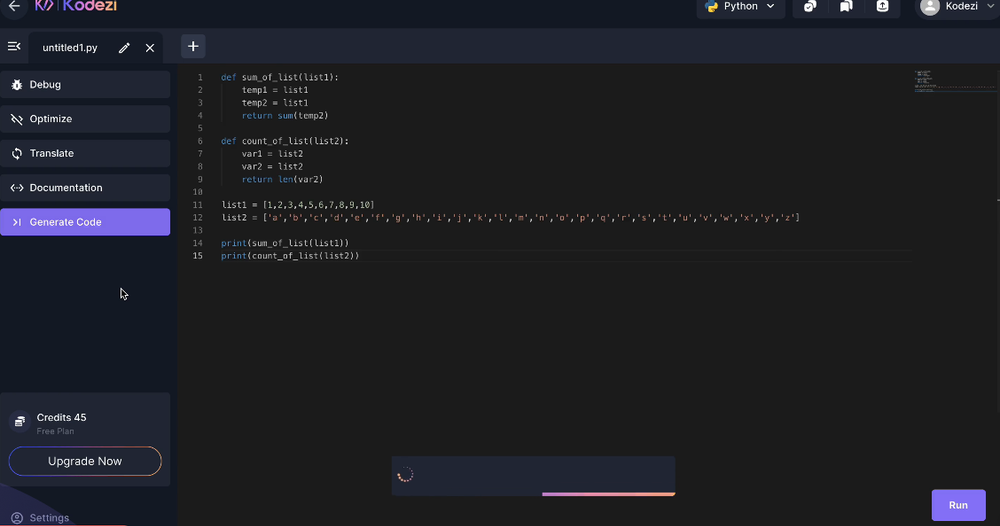
Task: Click the prompt progress bar
Action: pos(608,493)
